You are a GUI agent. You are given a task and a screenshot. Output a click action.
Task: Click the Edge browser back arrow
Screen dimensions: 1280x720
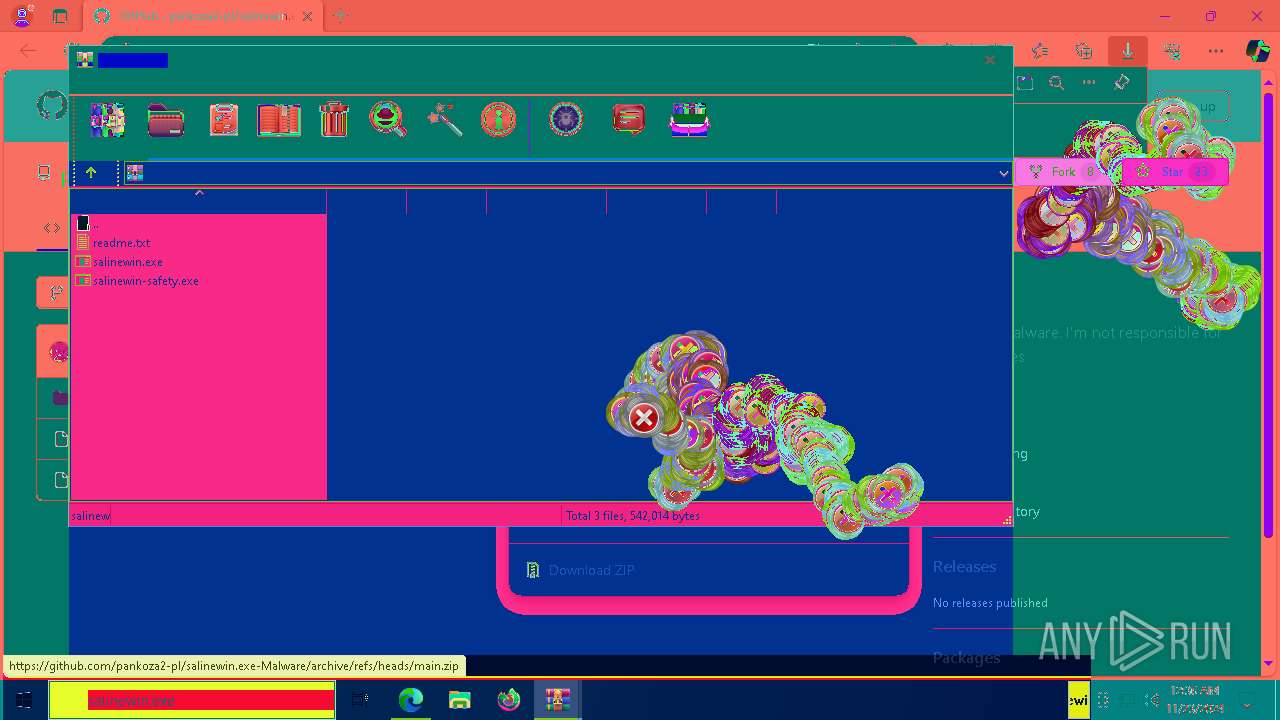coord(27,50)
